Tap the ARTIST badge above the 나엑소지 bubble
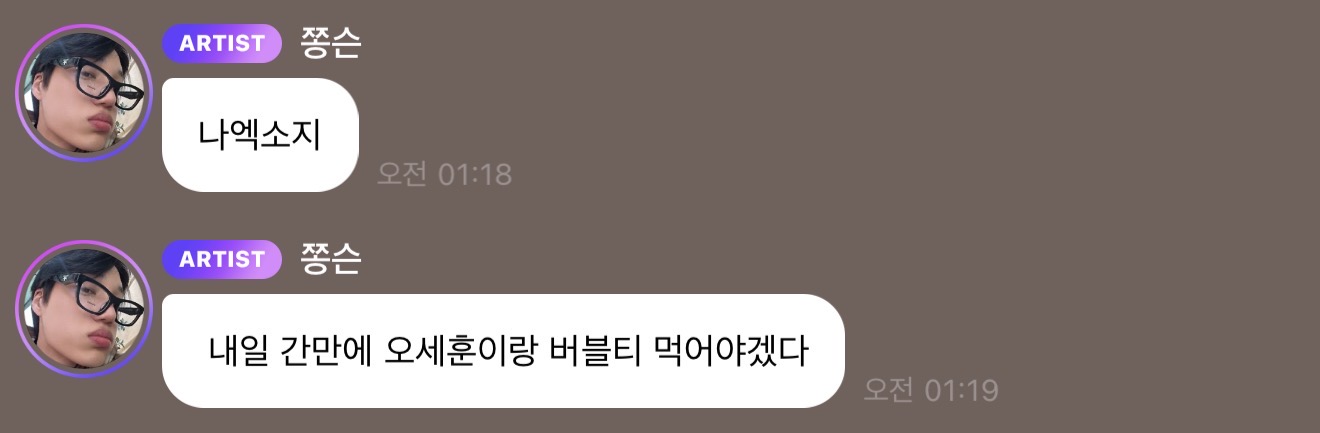 click(222, 43)
